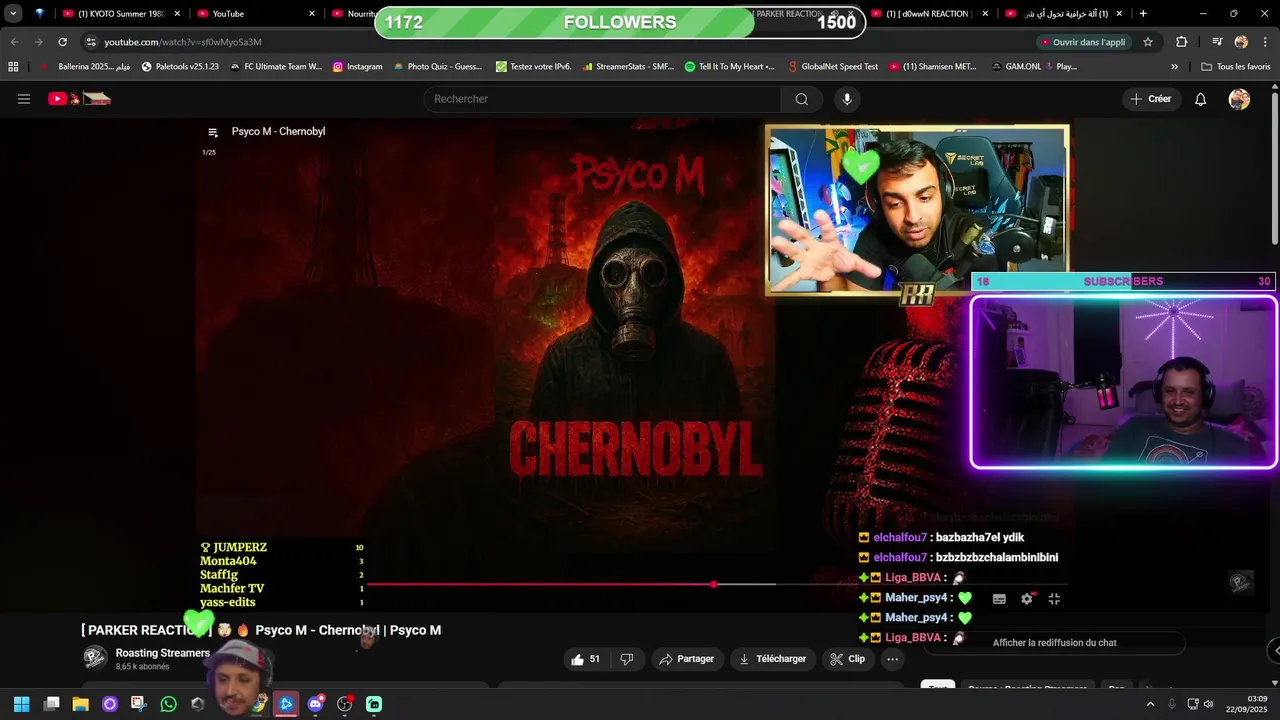The width and height of the screenshot is (1280, 720).
Task: Switch to the KYOTO Summer tab
Action: tap(121, 14)
